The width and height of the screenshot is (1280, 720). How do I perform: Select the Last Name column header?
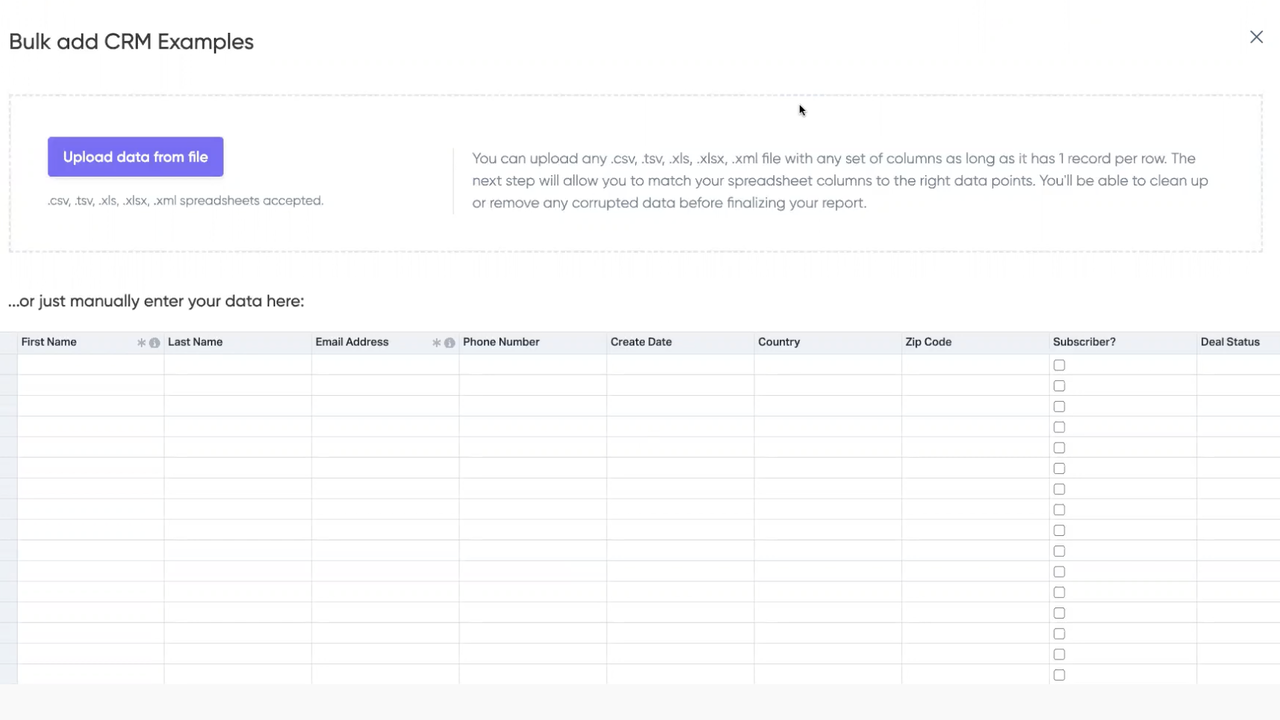coord(195,341)
